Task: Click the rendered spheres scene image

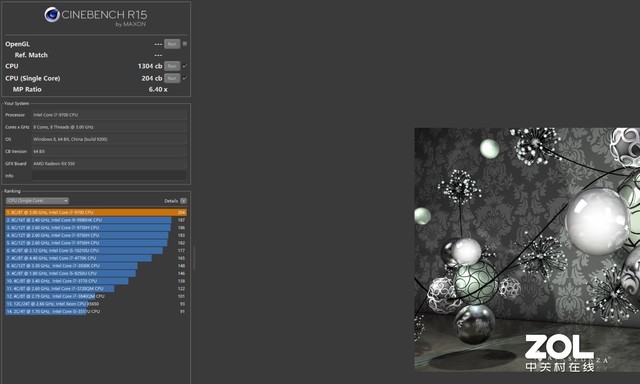Action: [x=527, y=250]
